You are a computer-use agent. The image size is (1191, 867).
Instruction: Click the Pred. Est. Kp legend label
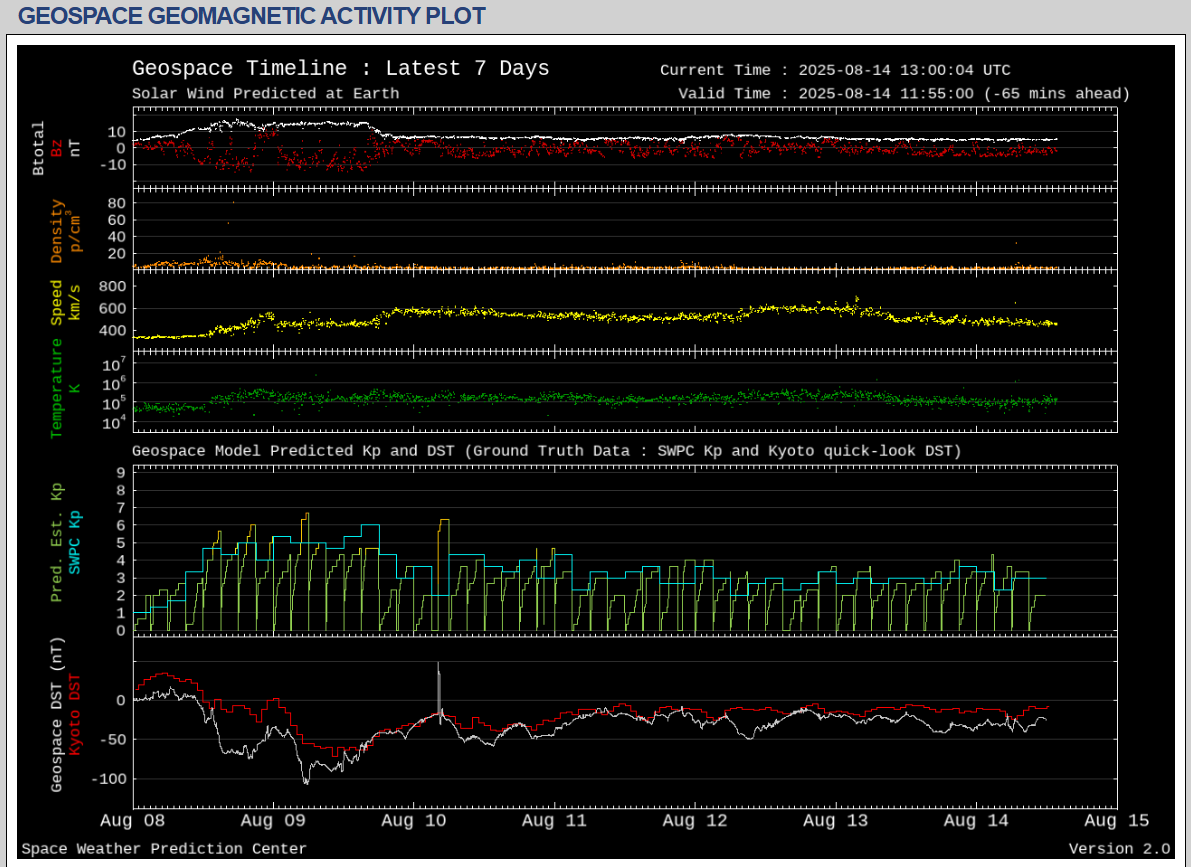click(x=57, y=542)
